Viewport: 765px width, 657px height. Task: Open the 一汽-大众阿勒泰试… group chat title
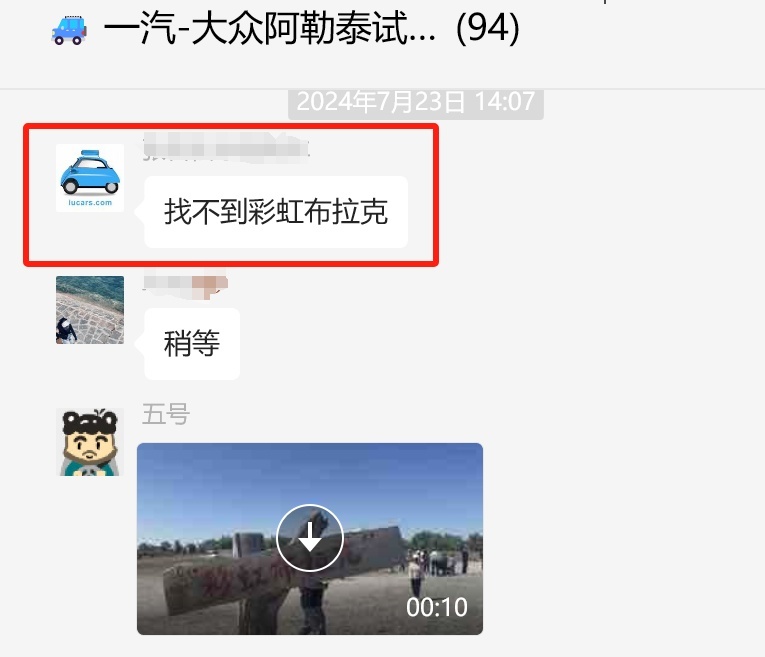pos(269,29)
